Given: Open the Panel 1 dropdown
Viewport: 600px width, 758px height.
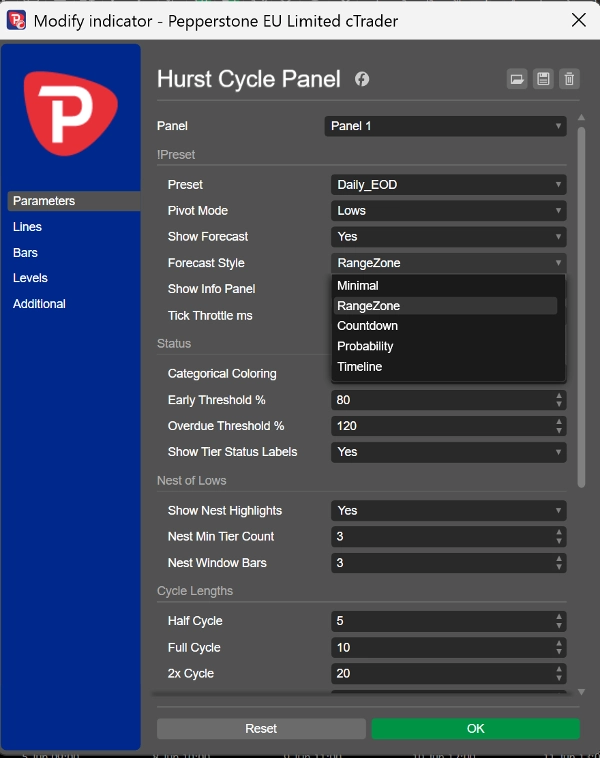Looking at the screenshot, I should 445,126.
